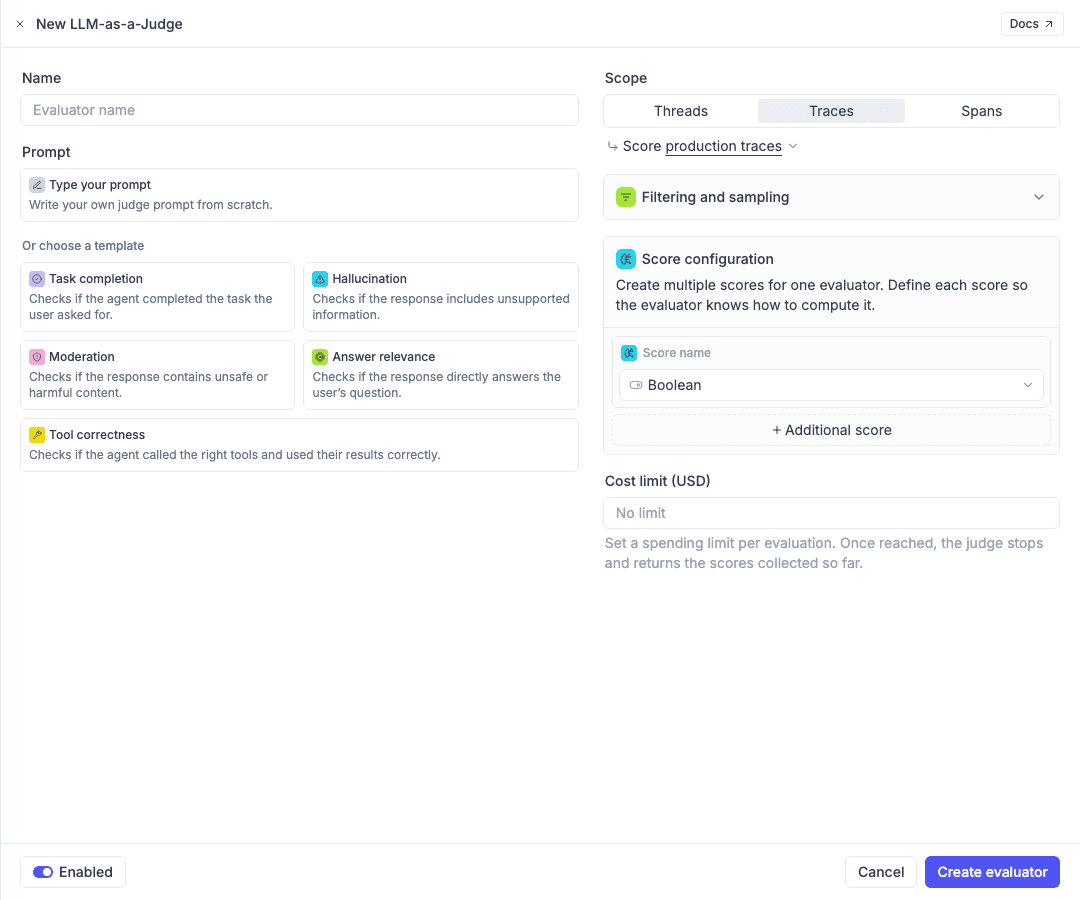Click the Task completion template icon
The width and height of the screenshot is (1080, 900).
pyautogui.click(x=37, y=279)
